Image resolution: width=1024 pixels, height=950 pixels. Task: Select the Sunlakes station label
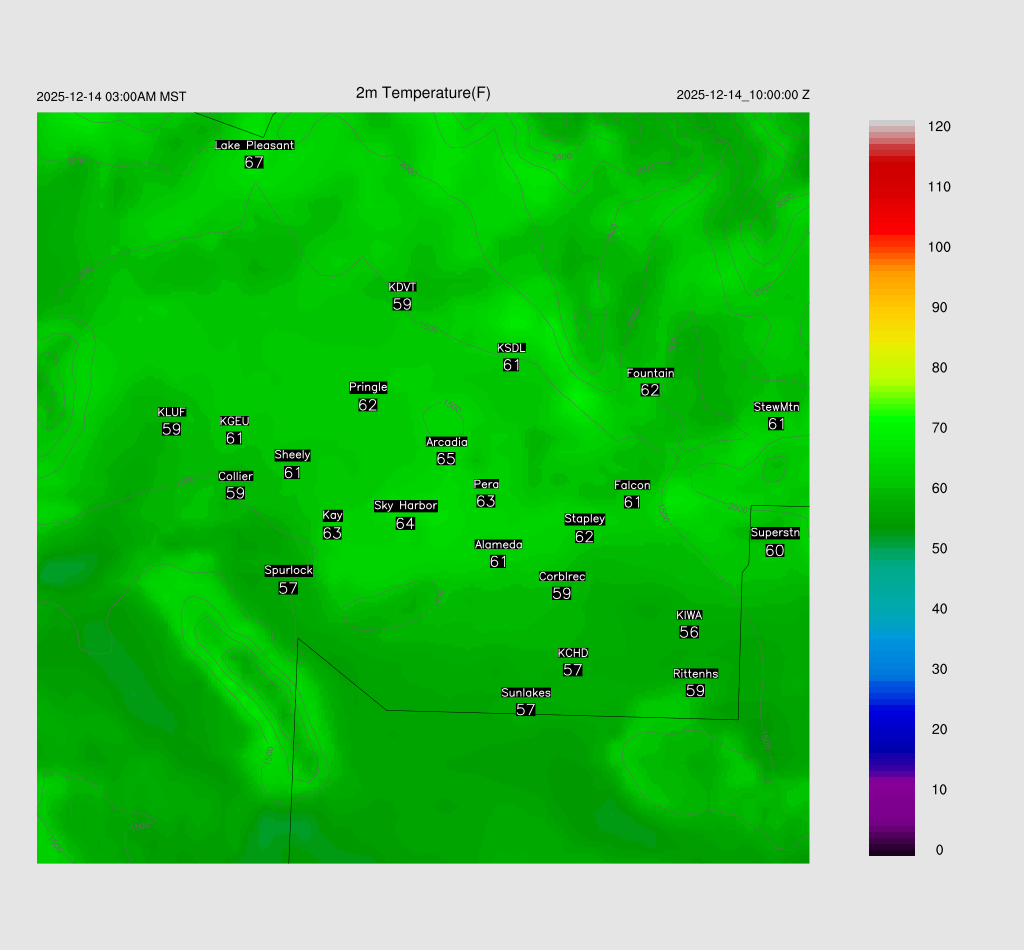pos(526,693)
